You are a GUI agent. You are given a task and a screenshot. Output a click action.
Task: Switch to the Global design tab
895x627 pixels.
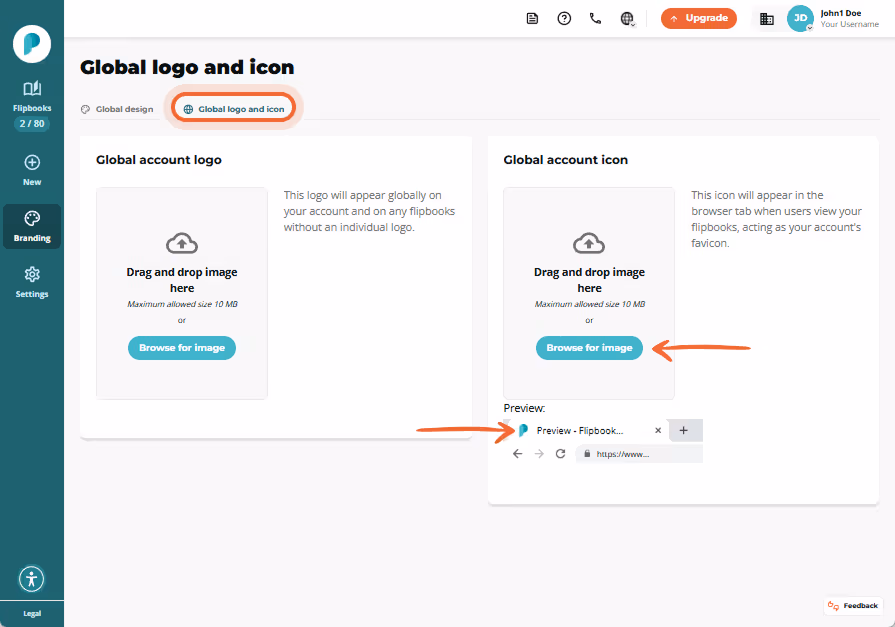click(x=118, y=109)
